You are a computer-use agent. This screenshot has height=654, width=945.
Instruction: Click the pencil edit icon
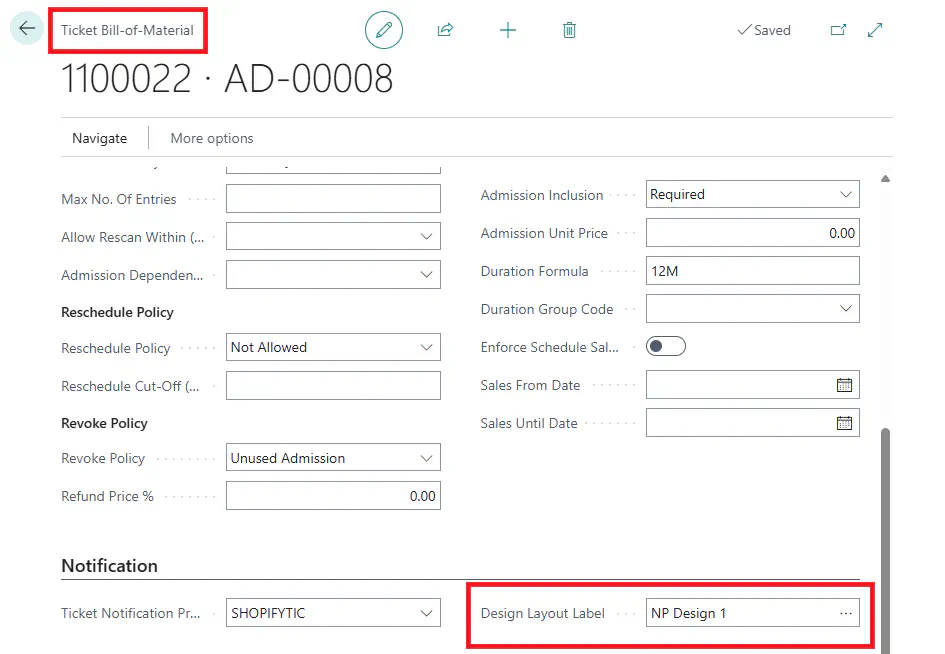pos(383,30)
